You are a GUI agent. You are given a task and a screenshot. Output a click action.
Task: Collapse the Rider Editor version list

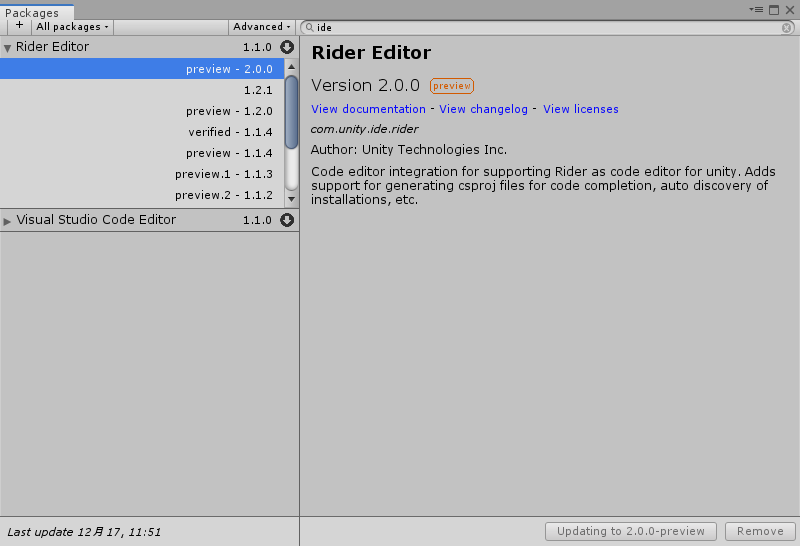(7, 48)
